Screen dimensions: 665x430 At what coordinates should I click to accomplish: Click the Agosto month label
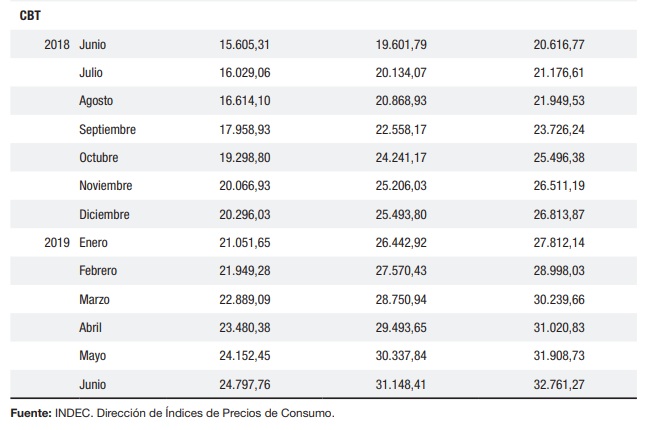96,101
